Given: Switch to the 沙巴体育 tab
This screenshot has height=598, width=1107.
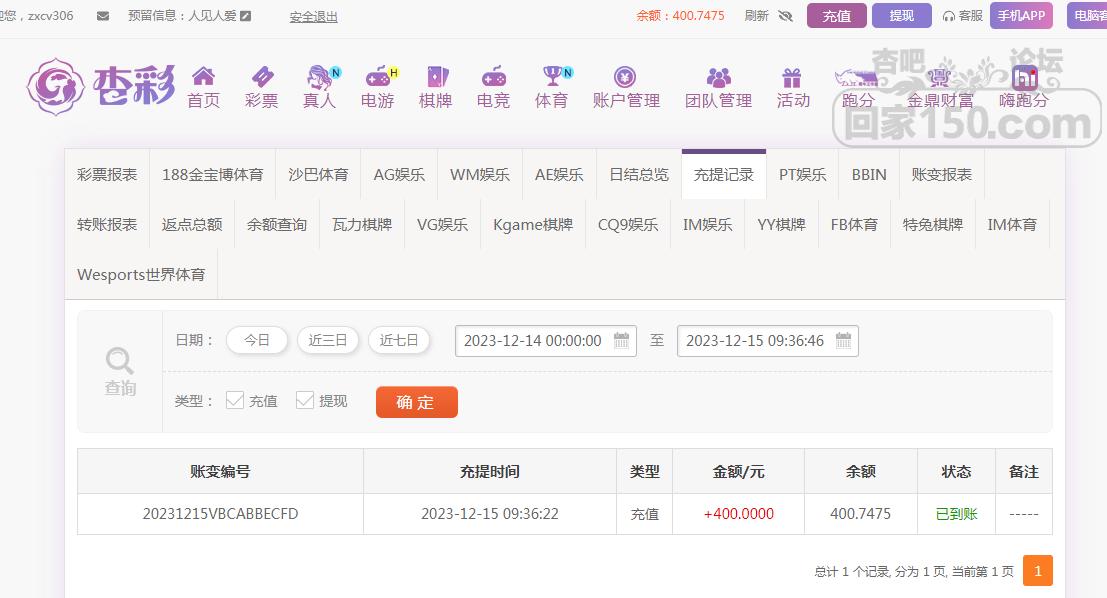Looking at the screenshot, I should [318, 174].
